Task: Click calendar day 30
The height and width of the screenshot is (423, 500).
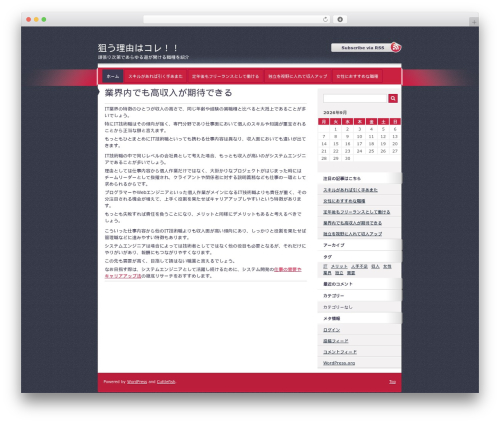Action: pos(348,159)
